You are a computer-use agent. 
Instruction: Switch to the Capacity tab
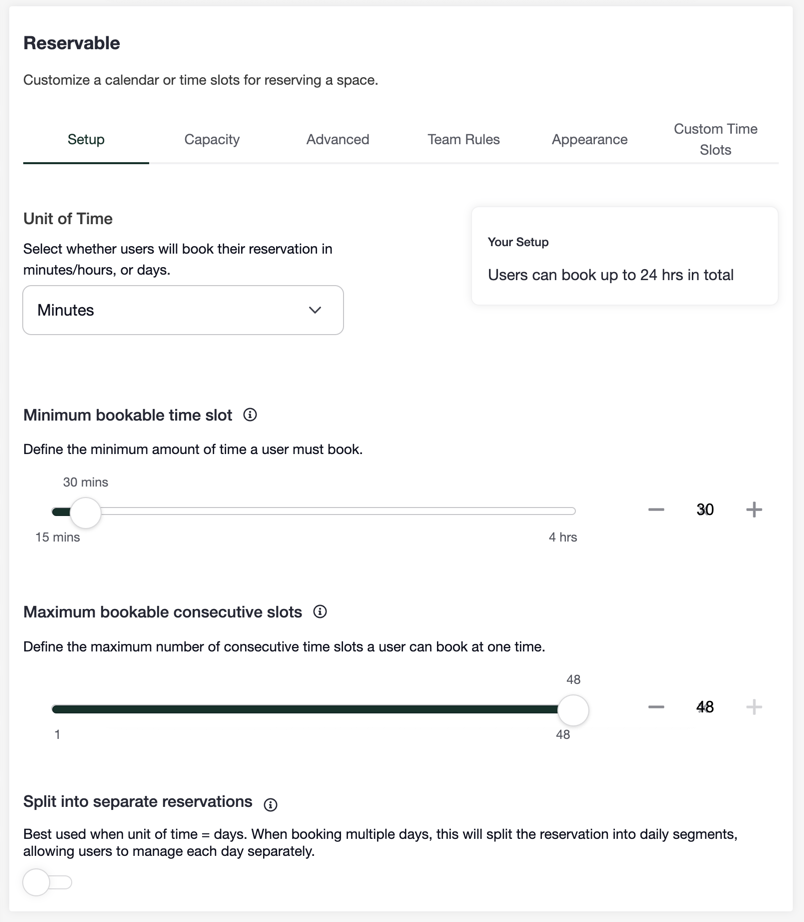click(x=212, y=139)
